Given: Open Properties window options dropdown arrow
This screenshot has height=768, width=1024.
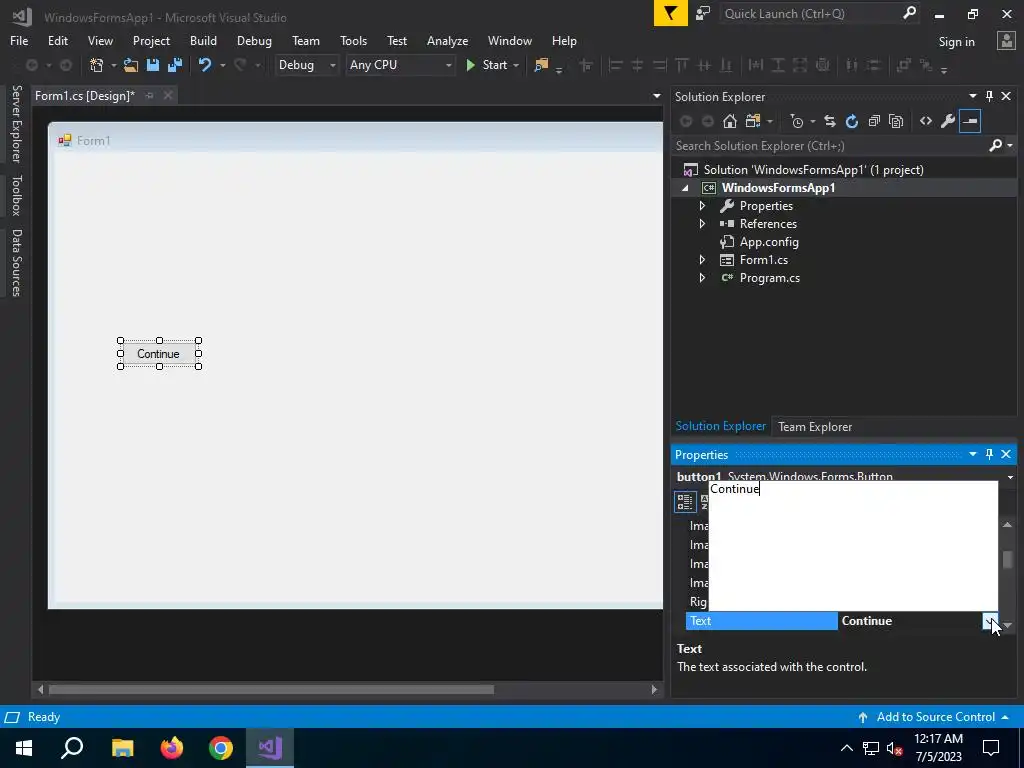Looking at the screenshot, I should click(972, 454).
